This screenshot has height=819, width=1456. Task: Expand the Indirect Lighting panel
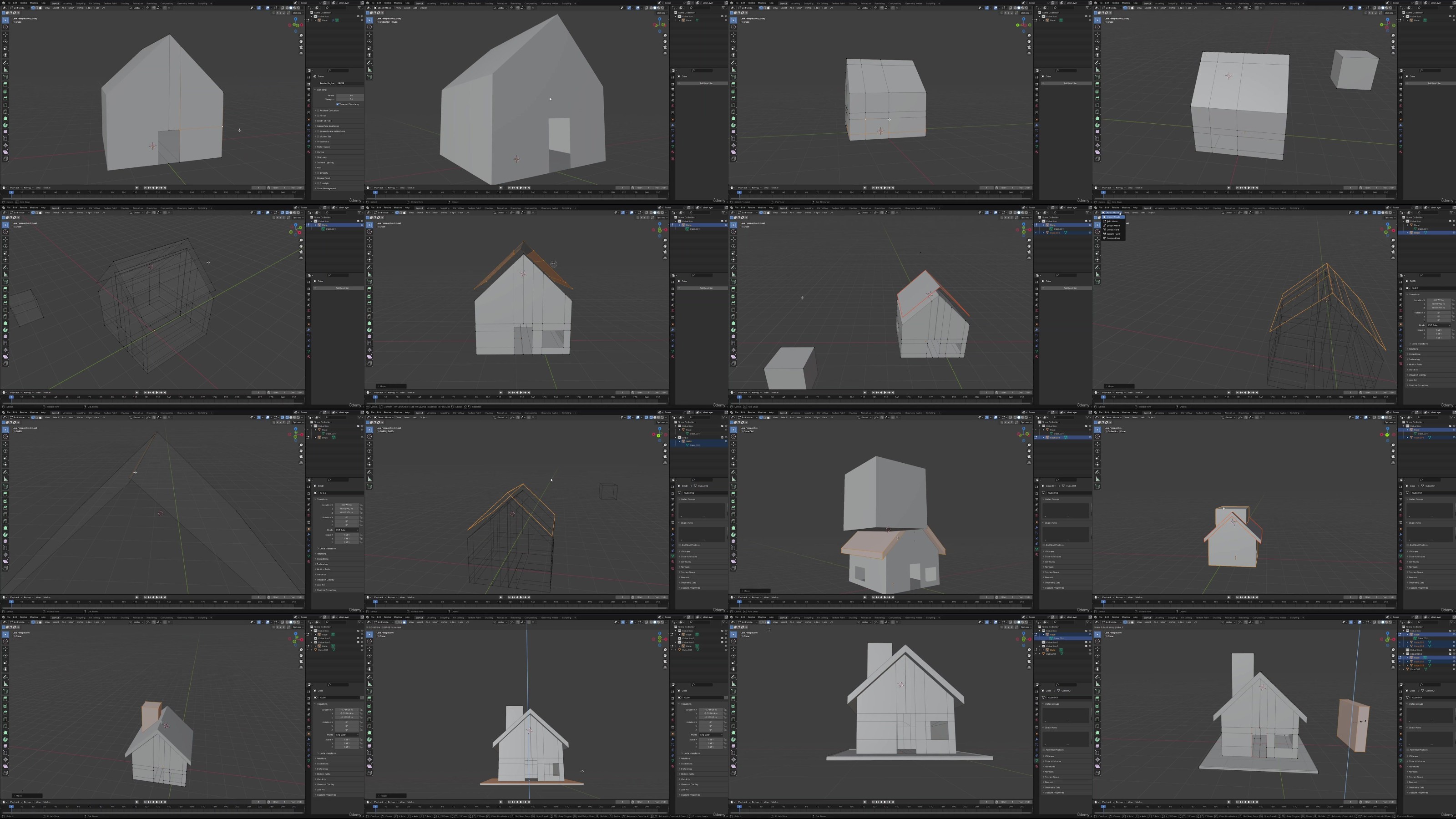339,163
